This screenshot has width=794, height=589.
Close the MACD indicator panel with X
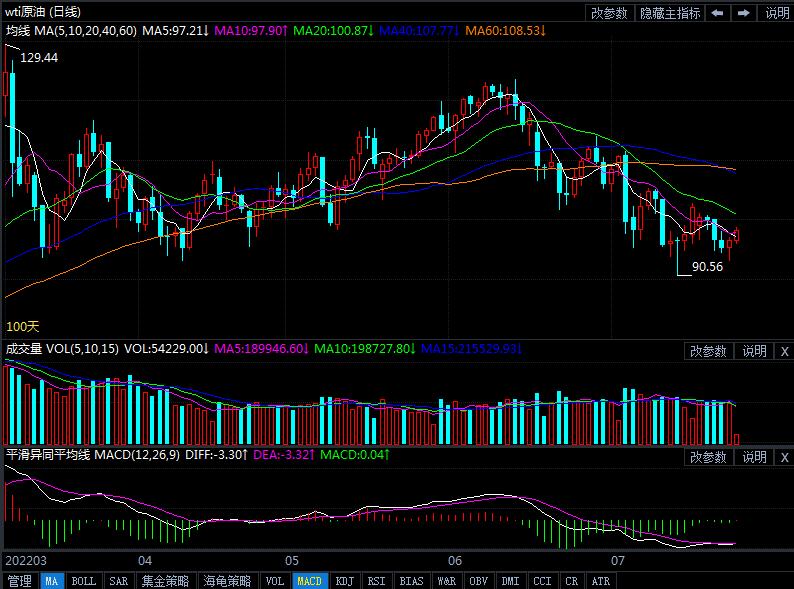click(784, 457)
